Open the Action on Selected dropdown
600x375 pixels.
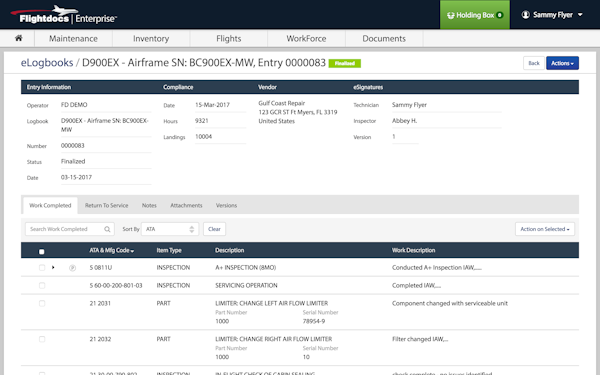click(x=545, y=229)
